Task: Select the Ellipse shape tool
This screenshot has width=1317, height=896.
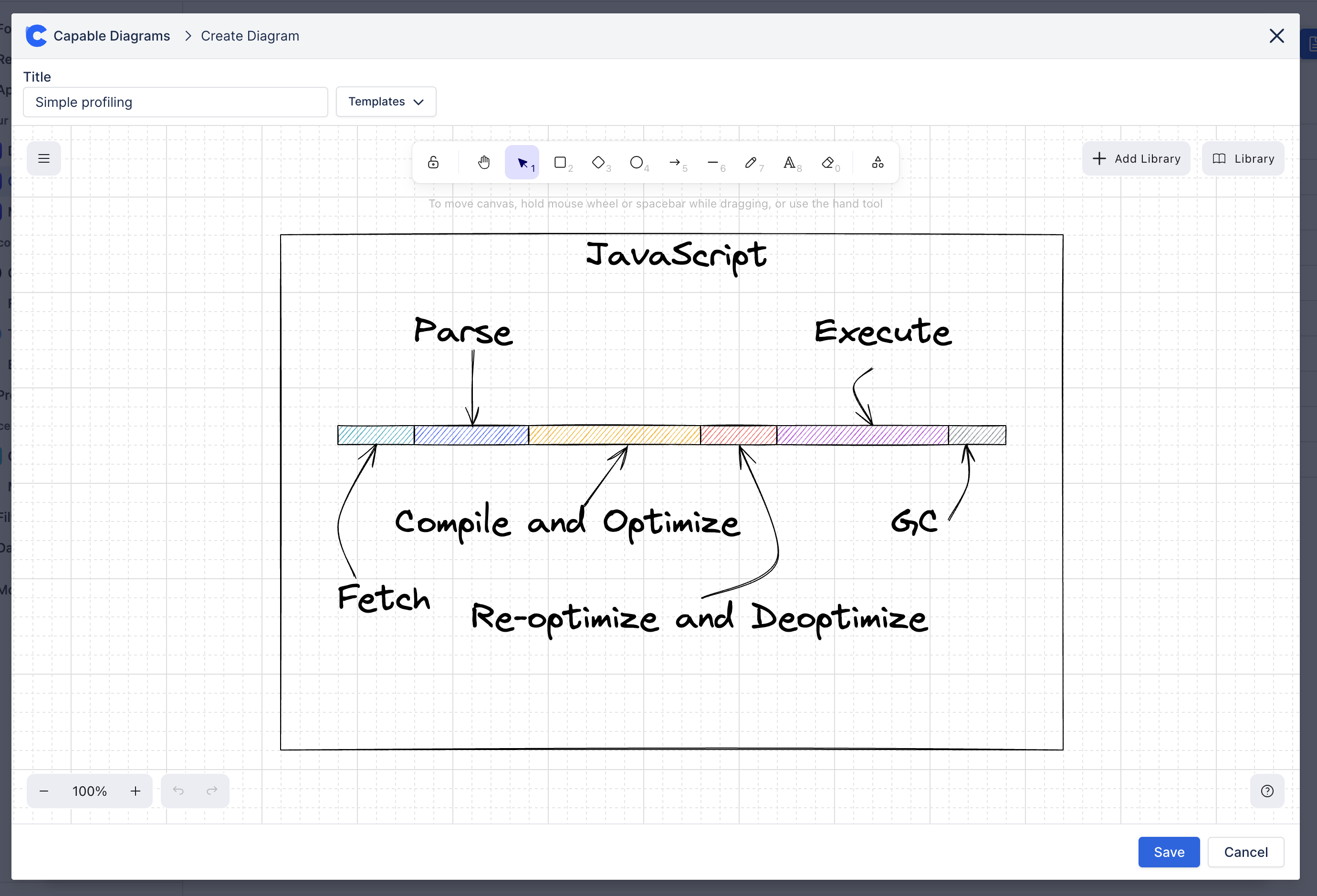Action: (637, 163)
